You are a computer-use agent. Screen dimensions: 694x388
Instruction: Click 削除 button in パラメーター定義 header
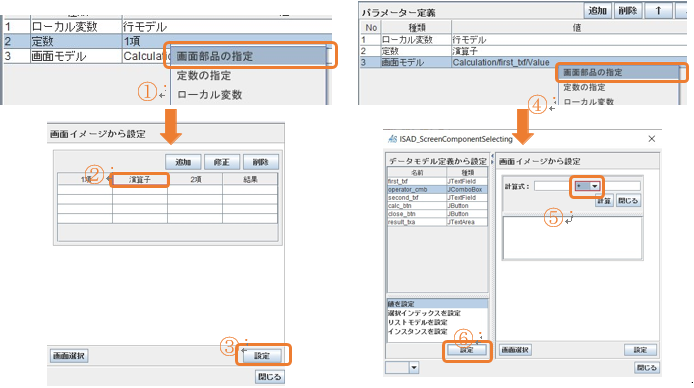(628, 11)
